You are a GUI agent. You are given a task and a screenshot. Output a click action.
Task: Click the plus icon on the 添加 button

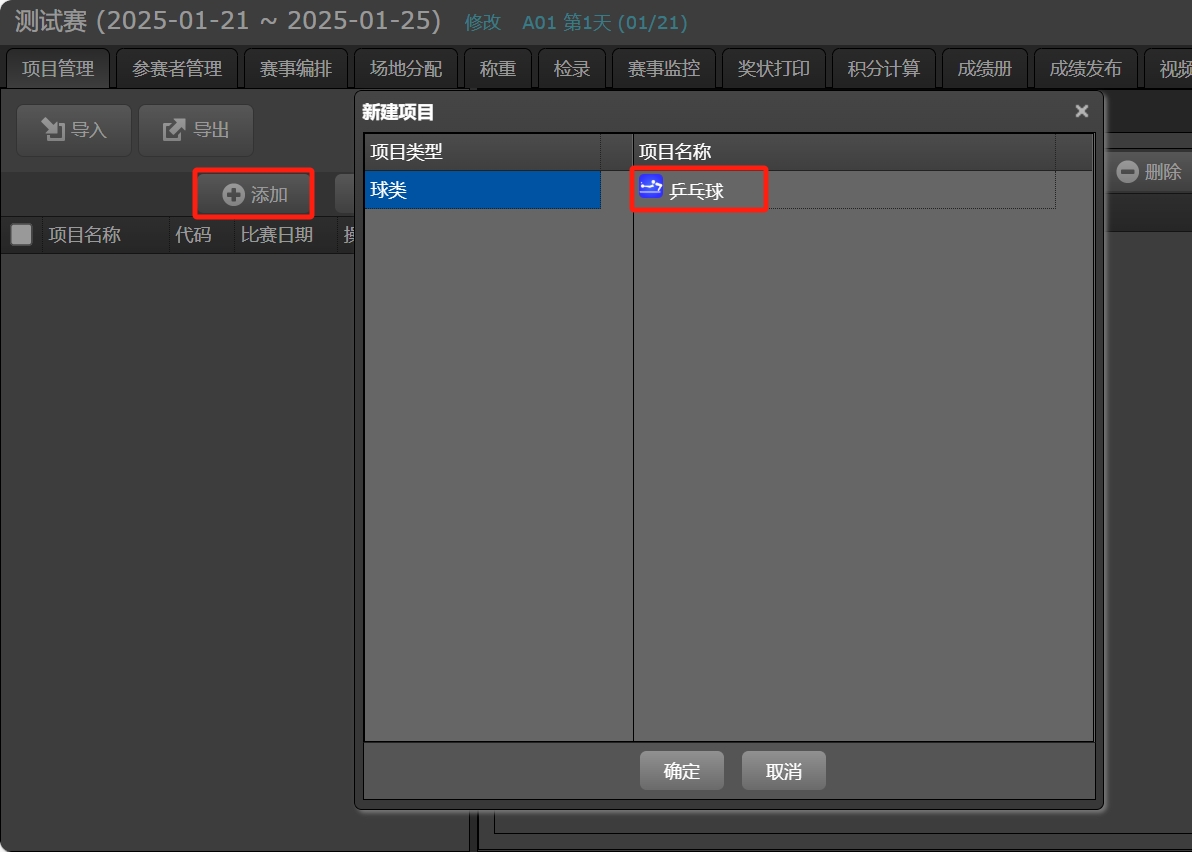[x=232, y=193]
